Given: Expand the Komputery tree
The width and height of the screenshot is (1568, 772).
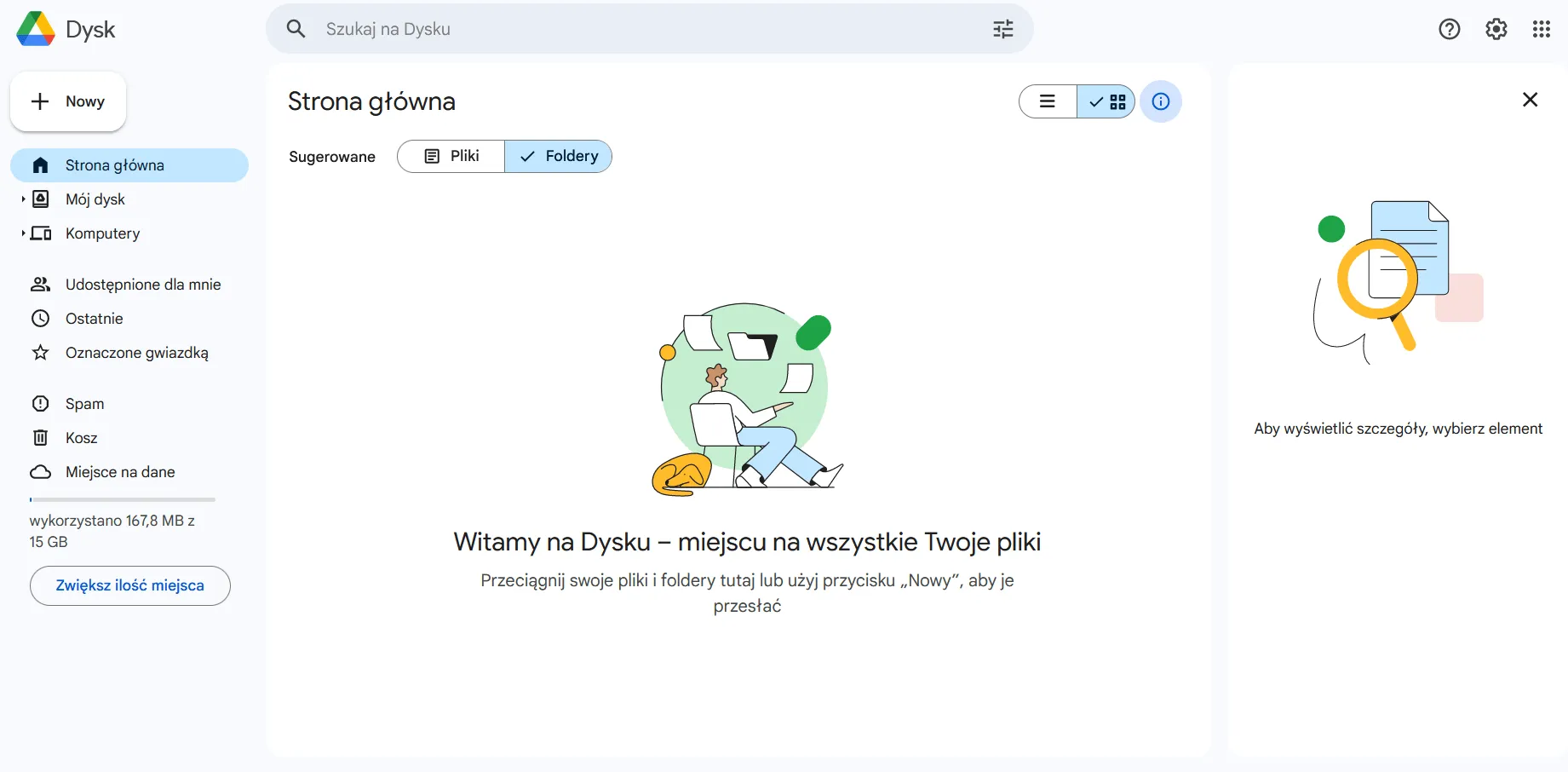Looking at the screenshot, I should click(x=23, y=233).
